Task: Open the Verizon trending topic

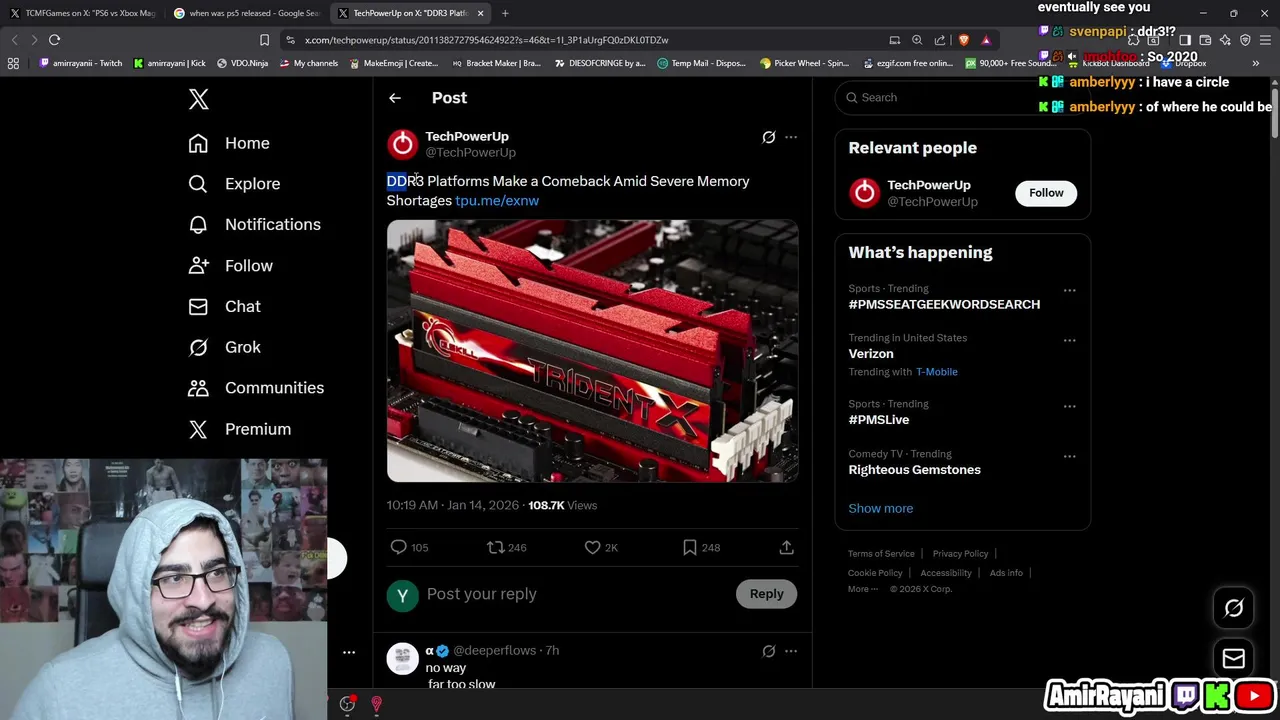Action: pyautogui.click(x=871, y=354)
